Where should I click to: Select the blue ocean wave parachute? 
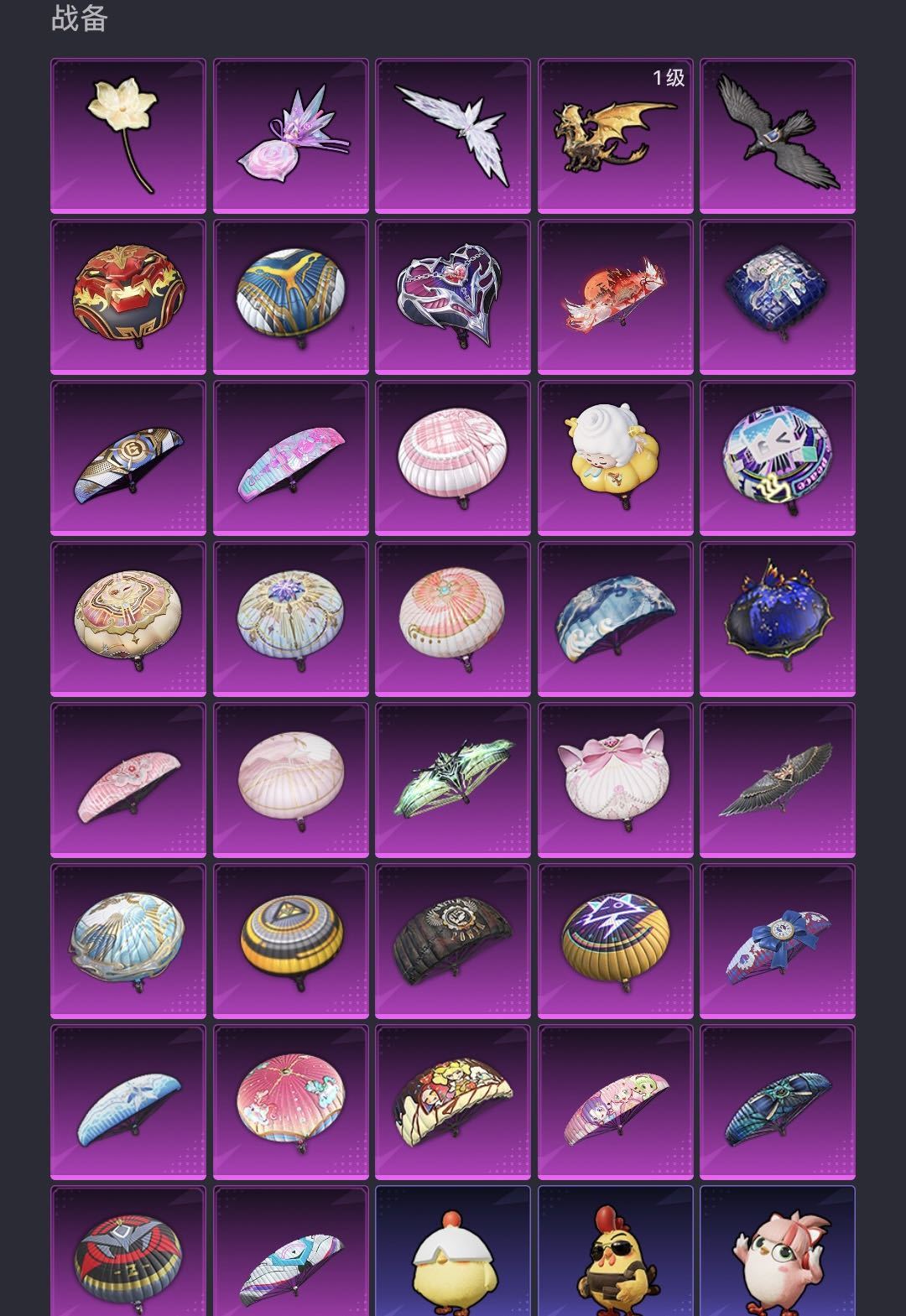(x=616, y=619)
